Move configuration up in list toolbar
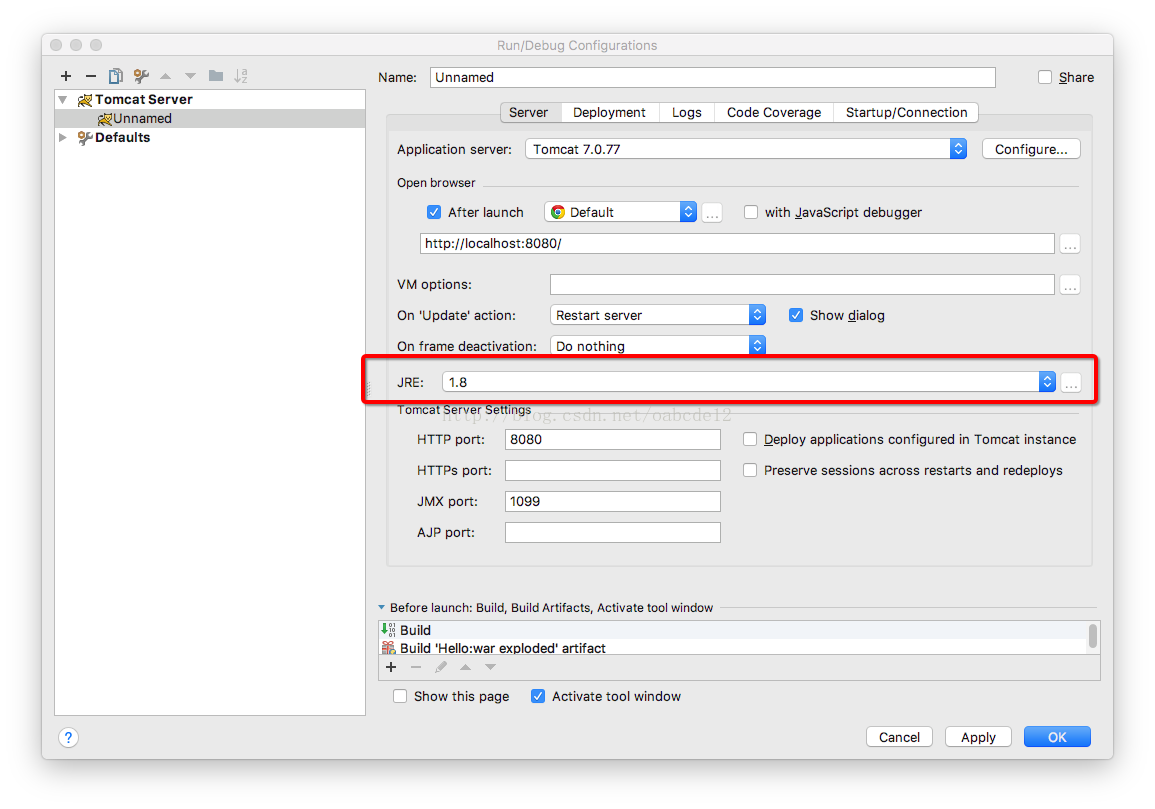1155x809 pixels. [x=166, y=76]
